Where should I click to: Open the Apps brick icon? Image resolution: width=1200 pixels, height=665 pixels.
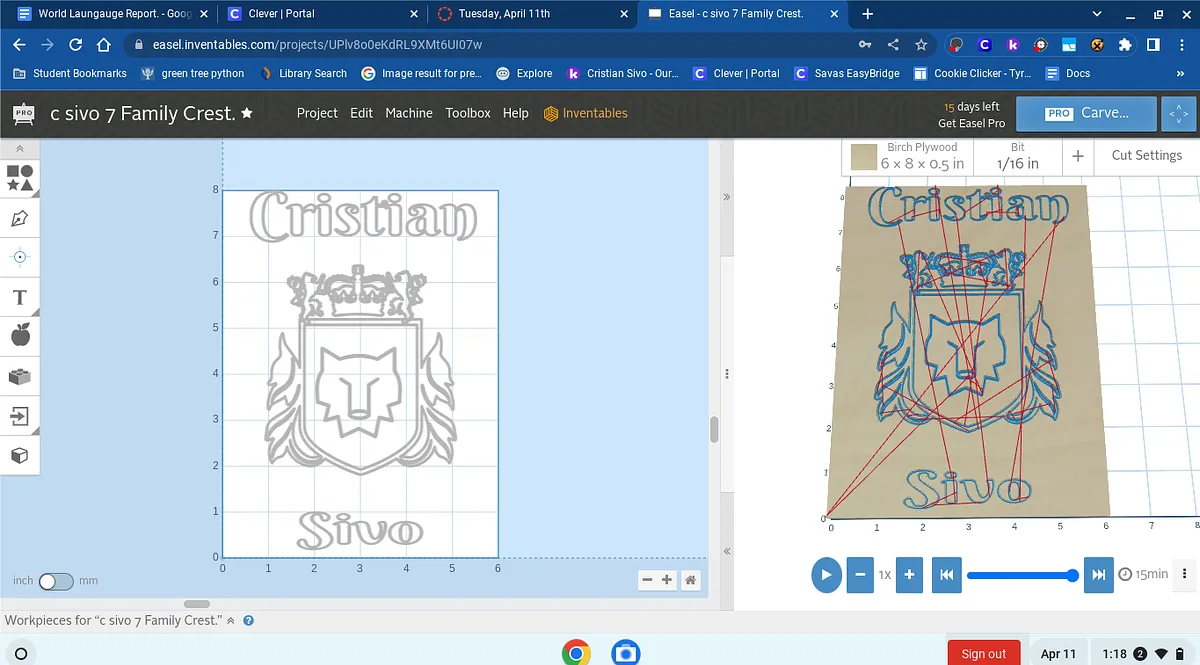tap(20, 376)
